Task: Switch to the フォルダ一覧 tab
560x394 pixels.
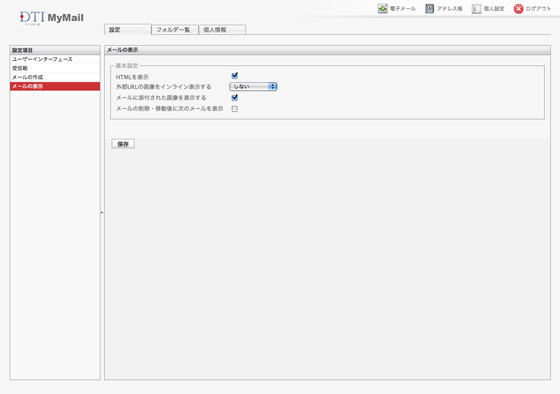Action: [x=175, y=30]
